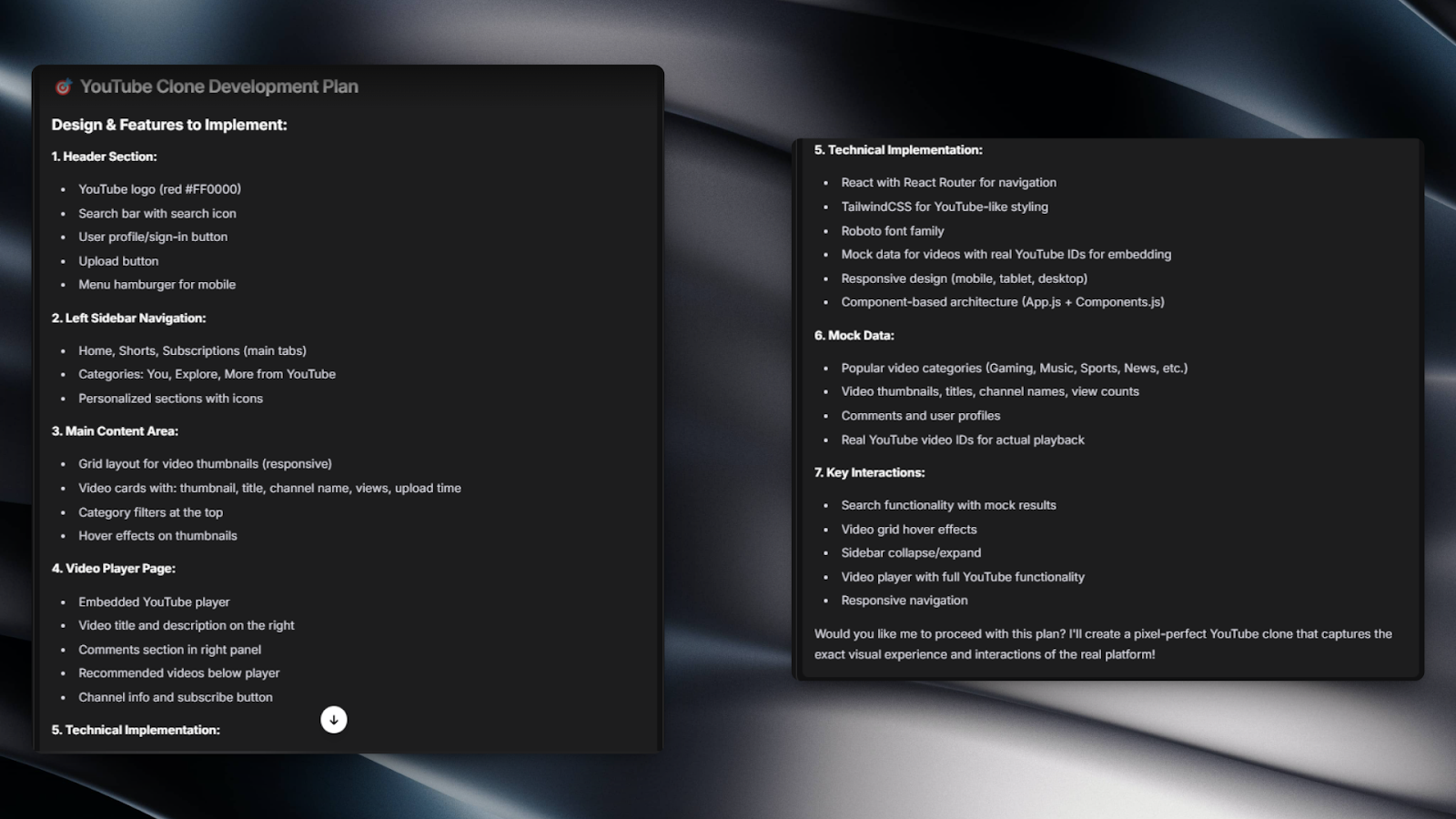The height and width of the screenshot is (819, 1456).
Task: Click the 'Video cards with: thumbnail, title...' bullet
Action: pos(269,488)
